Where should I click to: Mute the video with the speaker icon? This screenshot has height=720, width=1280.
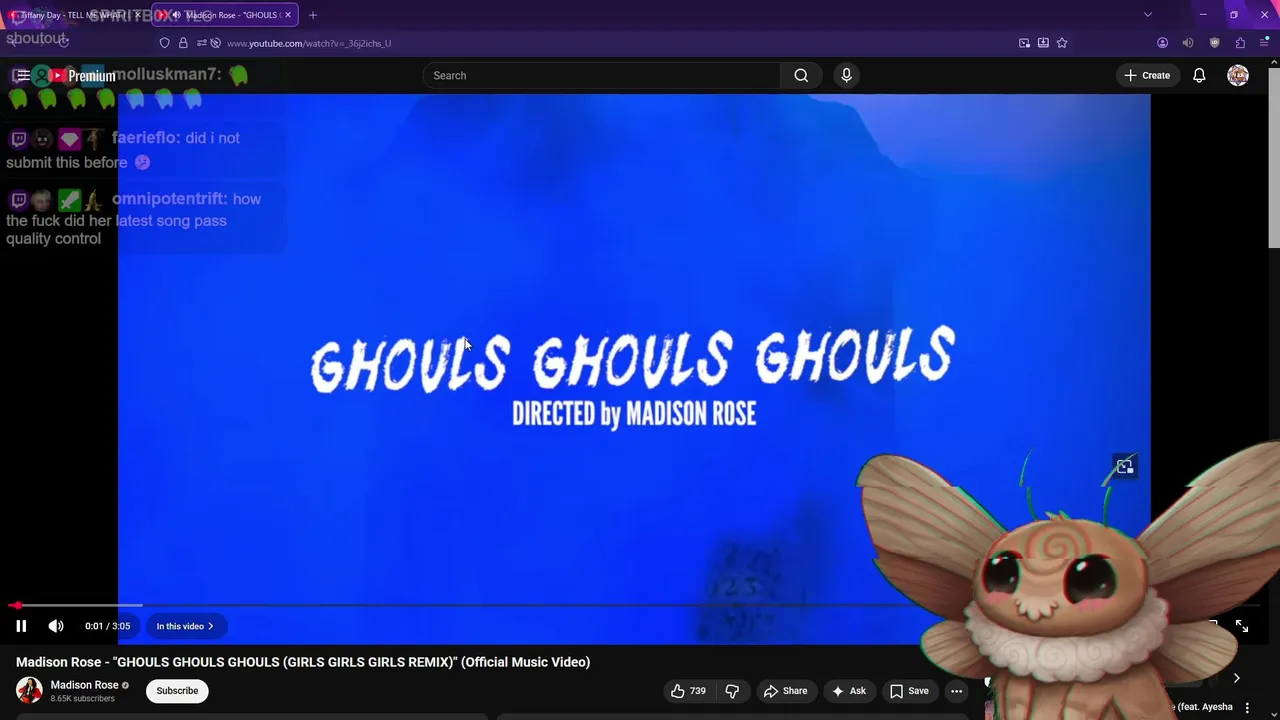(56, 626)
